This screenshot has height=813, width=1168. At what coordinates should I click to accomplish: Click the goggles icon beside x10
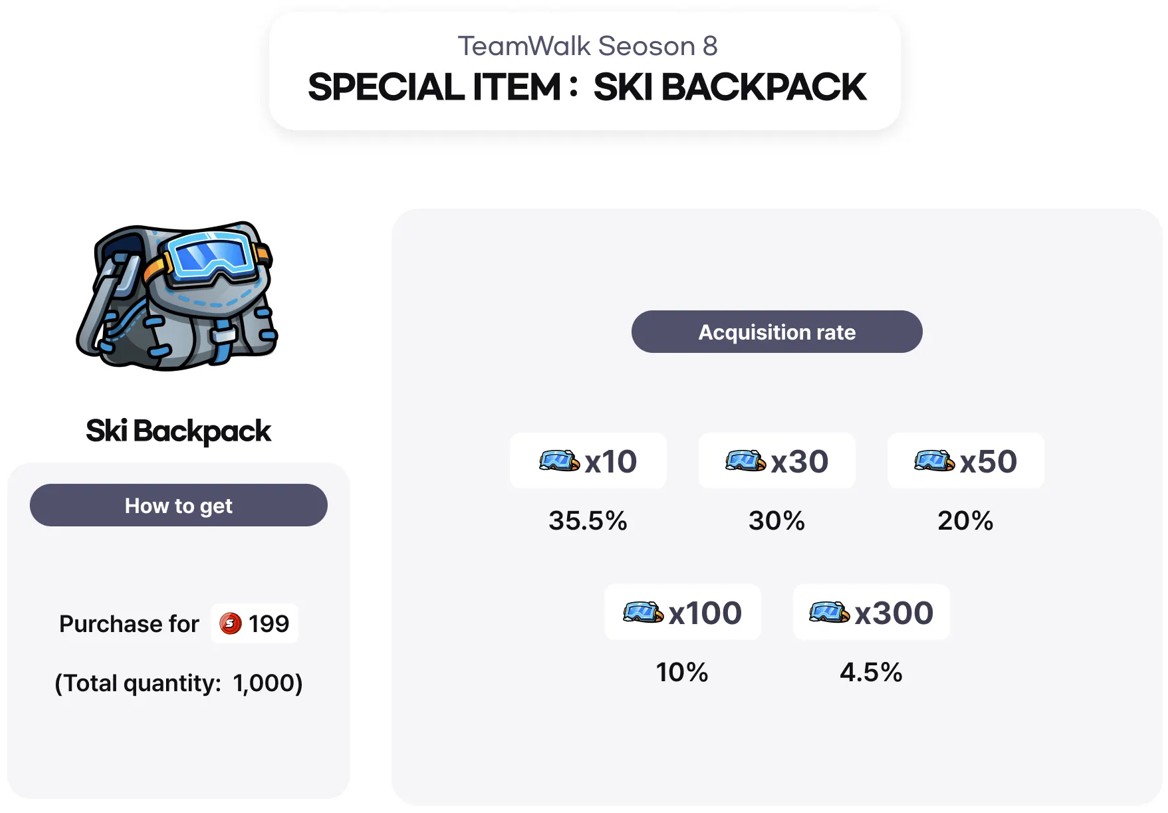coord(558,461)
